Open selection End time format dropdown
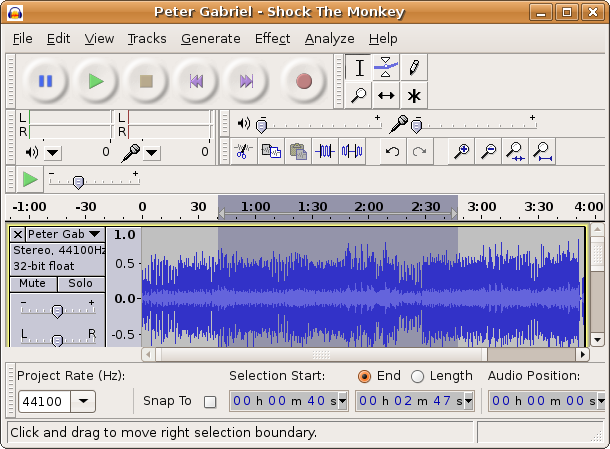 point(468,401)
